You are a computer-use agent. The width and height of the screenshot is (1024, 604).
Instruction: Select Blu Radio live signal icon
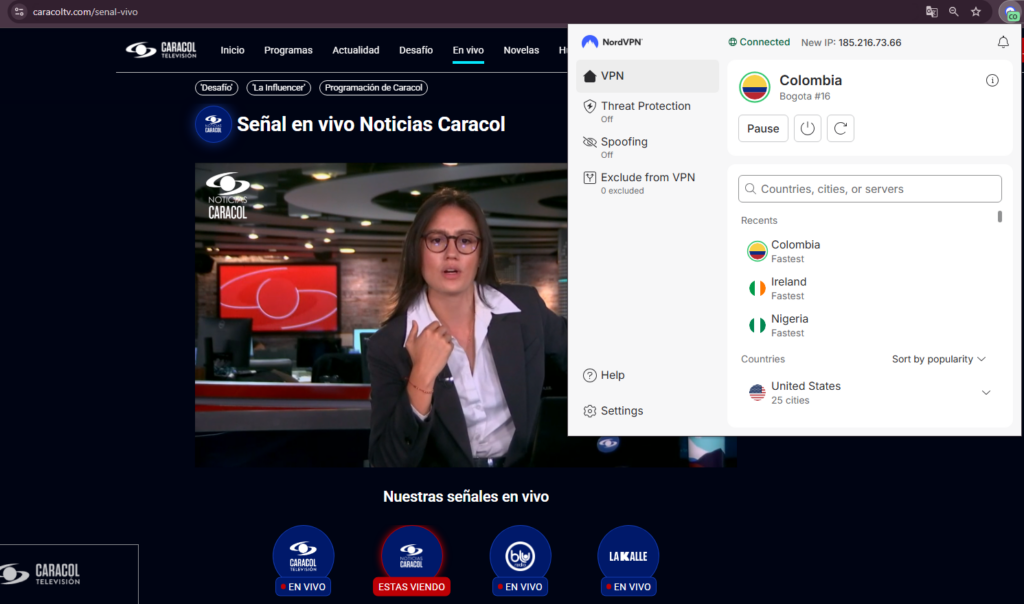click(x=520, y=556)
